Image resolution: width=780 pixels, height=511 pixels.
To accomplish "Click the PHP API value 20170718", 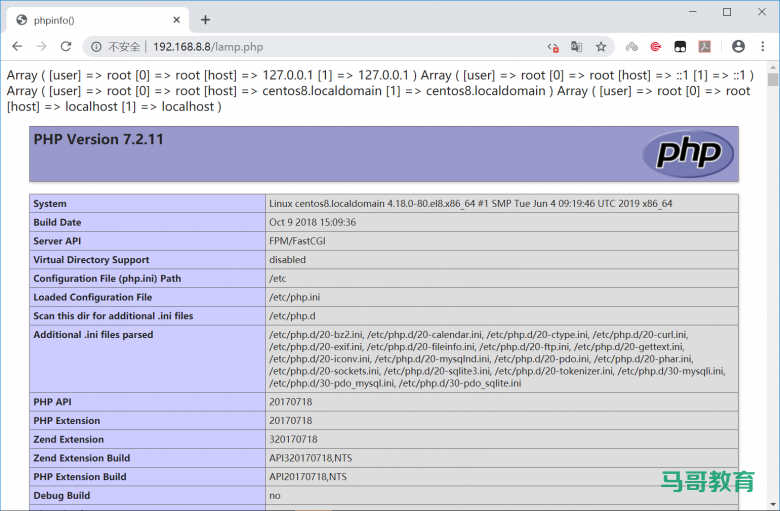I will (x=291, y=402).
